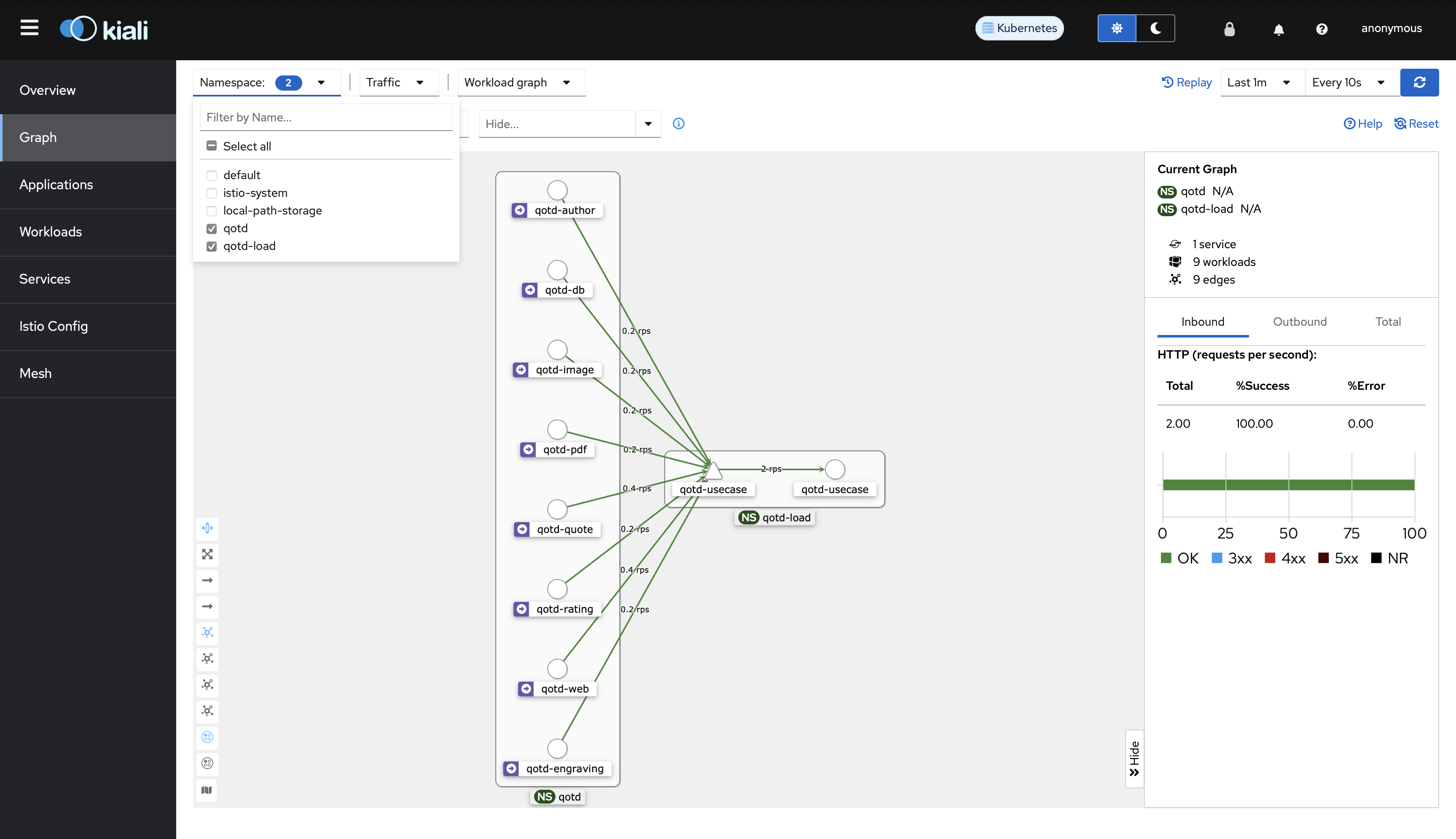Toggle the graph legend map icon

[x=207, y=790]
